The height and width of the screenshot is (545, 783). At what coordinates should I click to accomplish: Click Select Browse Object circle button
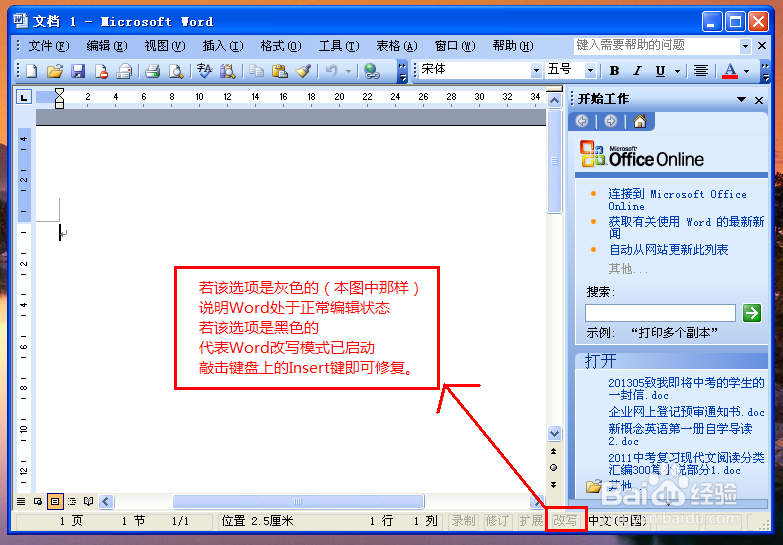coord(553,468)
